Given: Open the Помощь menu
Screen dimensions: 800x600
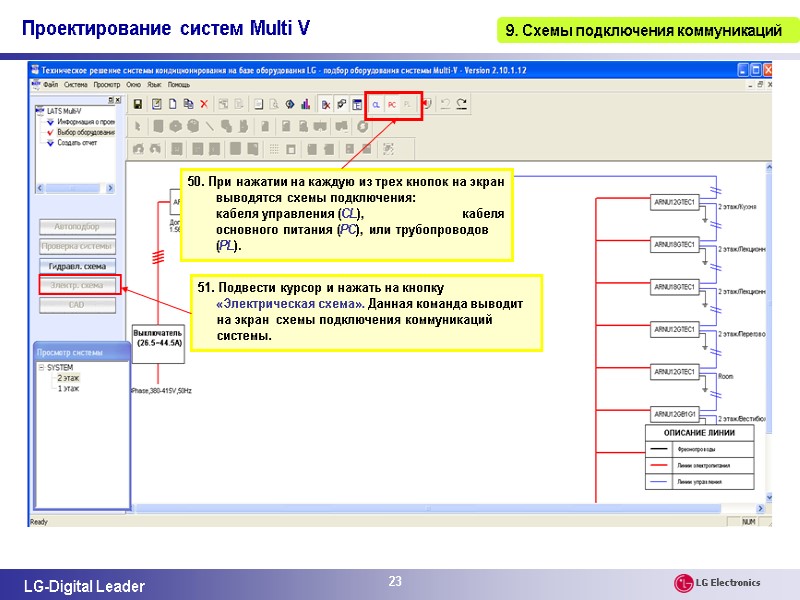Looking at the screenshot, I should 179,85.
